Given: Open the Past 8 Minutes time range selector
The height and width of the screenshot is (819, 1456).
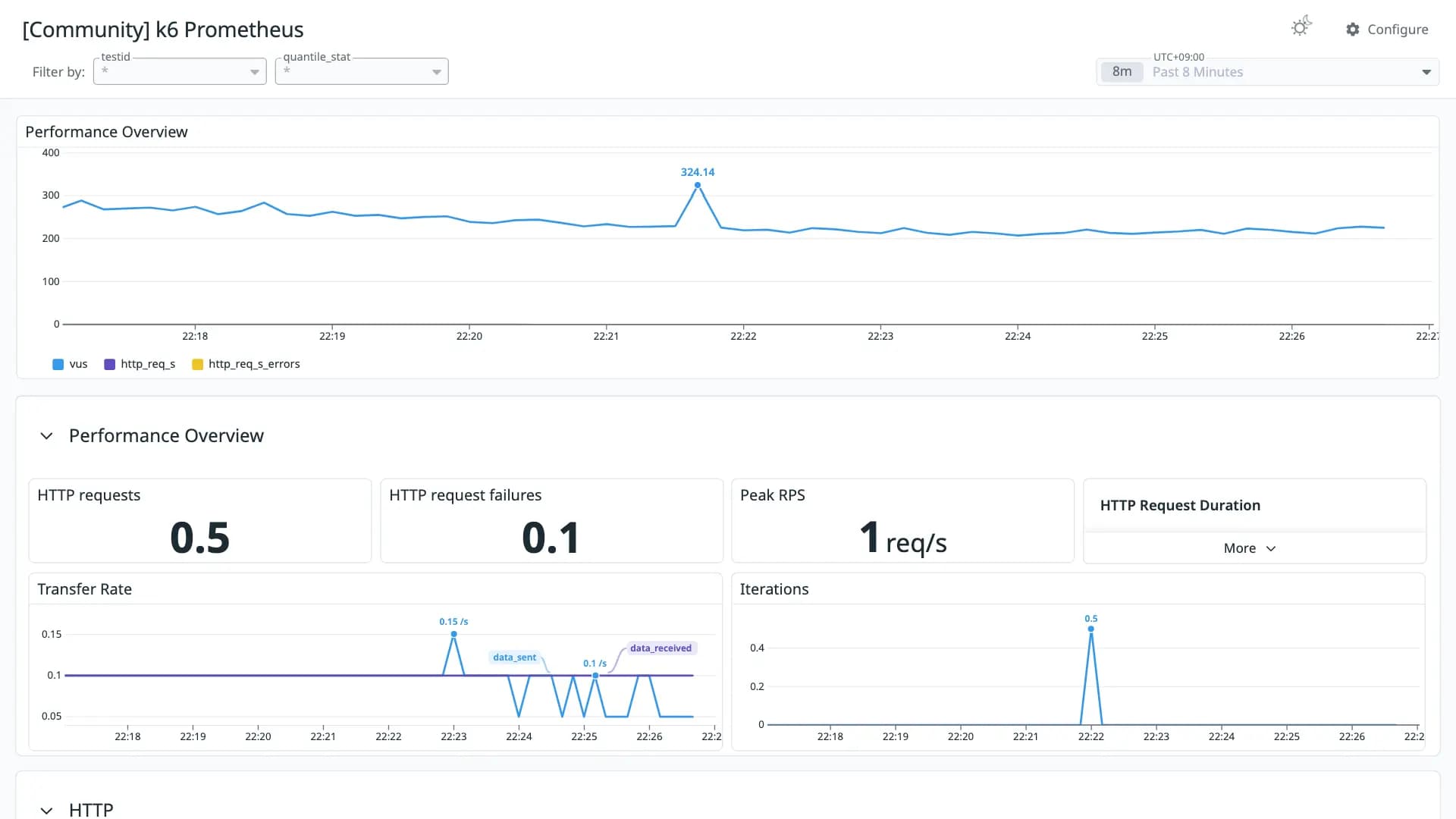Looking at the screenshot, I should click(x=1267, y=72).
